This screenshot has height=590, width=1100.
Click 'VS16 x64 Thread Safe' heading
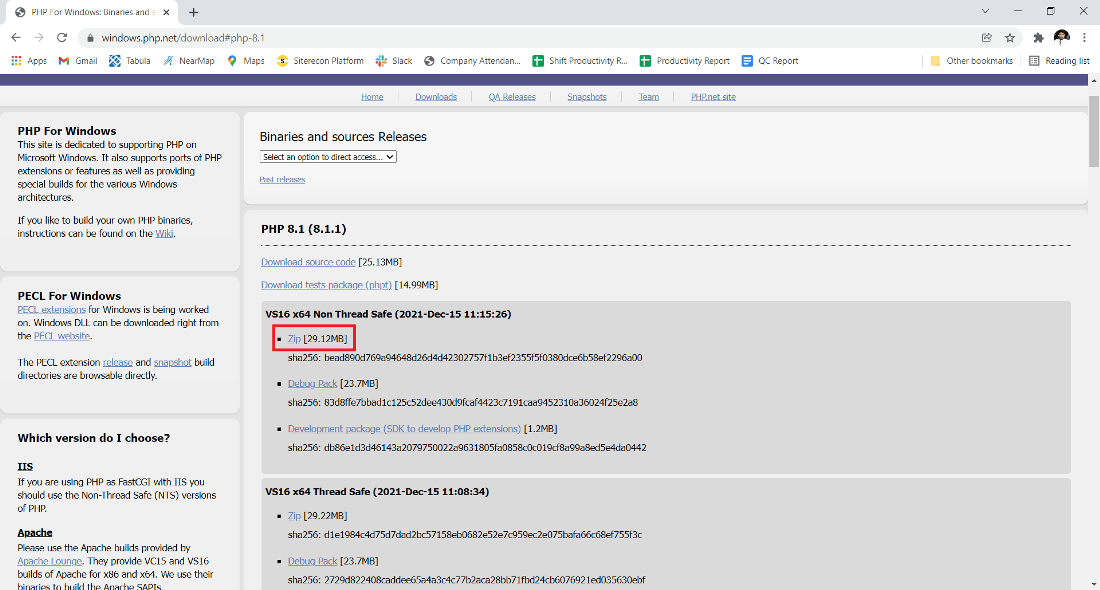pyautogui.click(x=377, y=492)
